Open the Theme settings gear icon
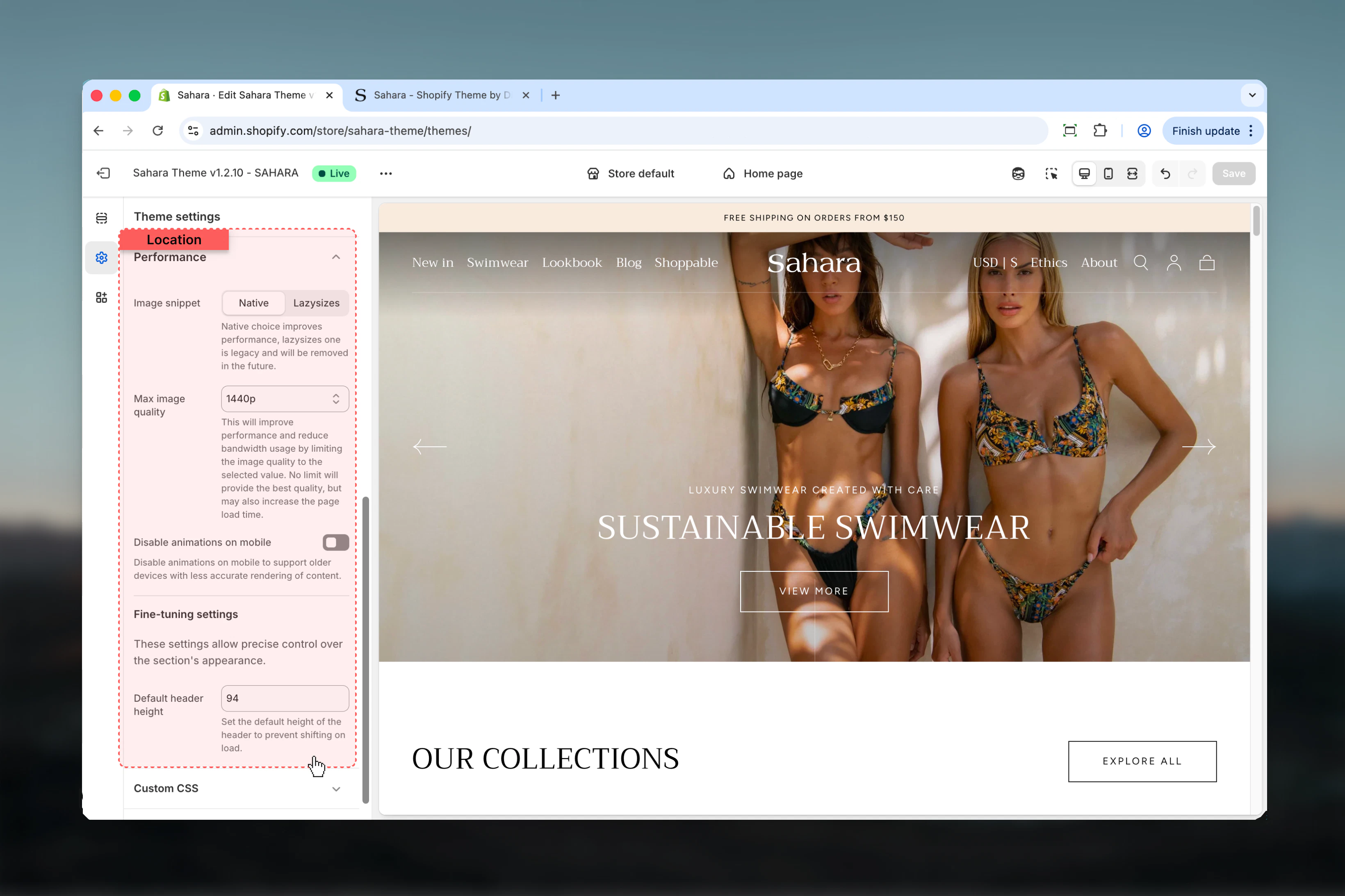Screen dimensions: 1345x896 [102, 258]
